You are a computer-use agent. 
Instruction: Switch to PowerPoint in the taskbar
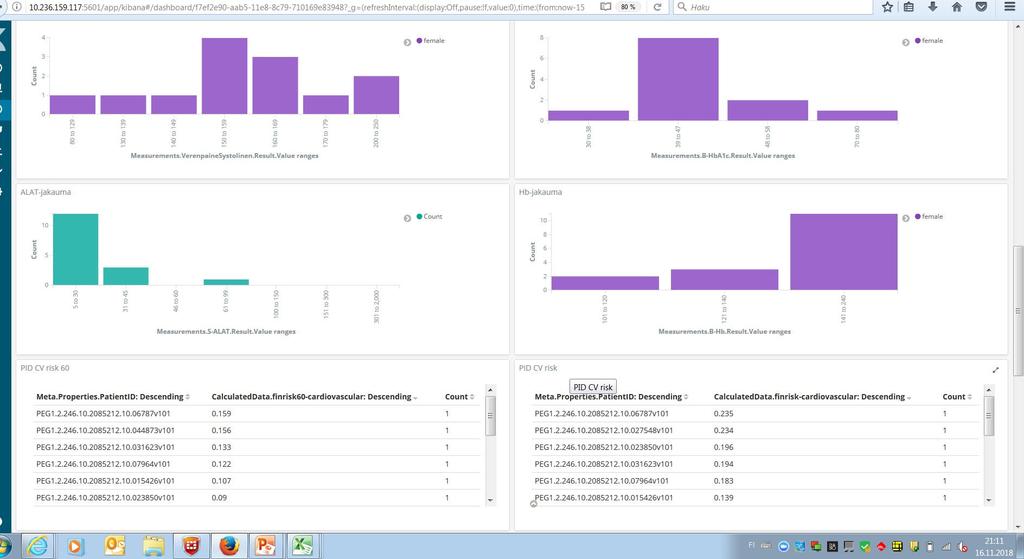click(266, 545)
